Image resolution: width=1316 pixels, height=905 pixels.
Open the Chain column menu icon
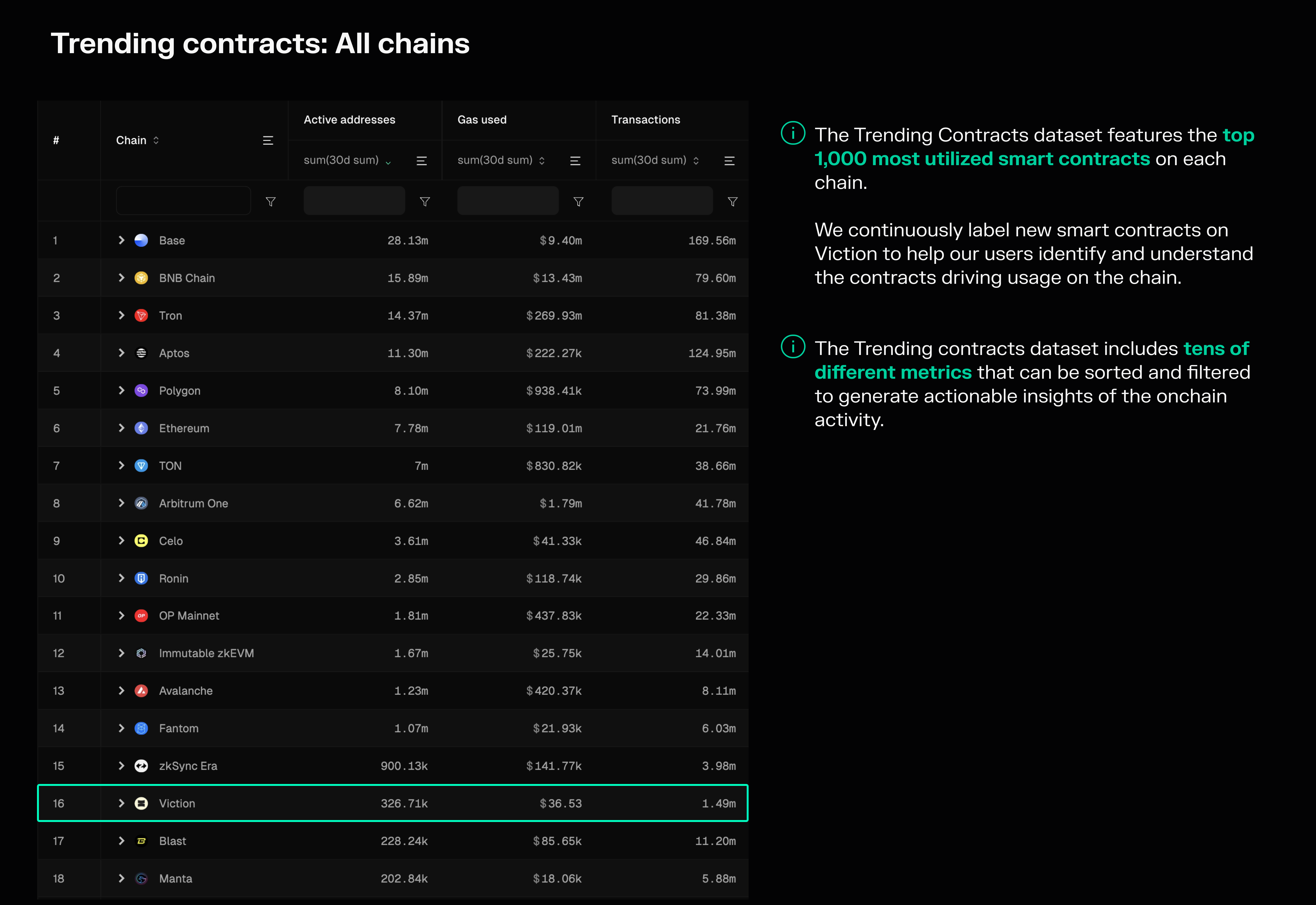268,141
